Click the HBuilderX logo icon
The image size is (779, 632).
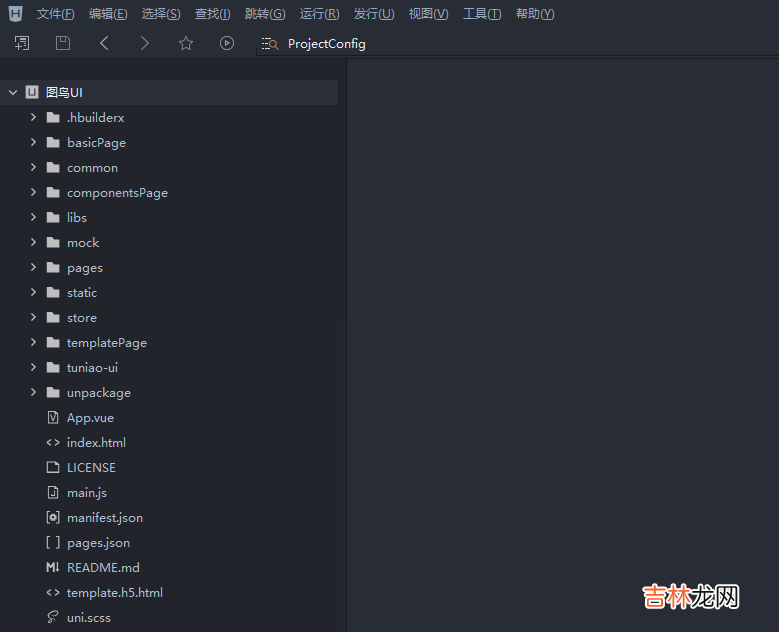tap(15, 14)
